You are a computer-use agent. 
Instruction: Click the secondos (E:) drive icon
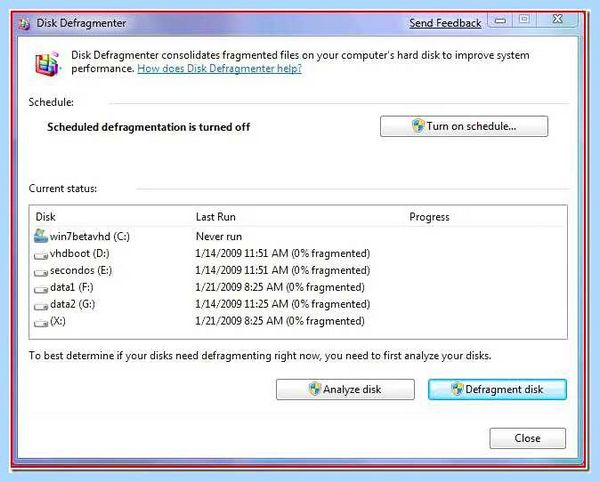pos(41,272)
